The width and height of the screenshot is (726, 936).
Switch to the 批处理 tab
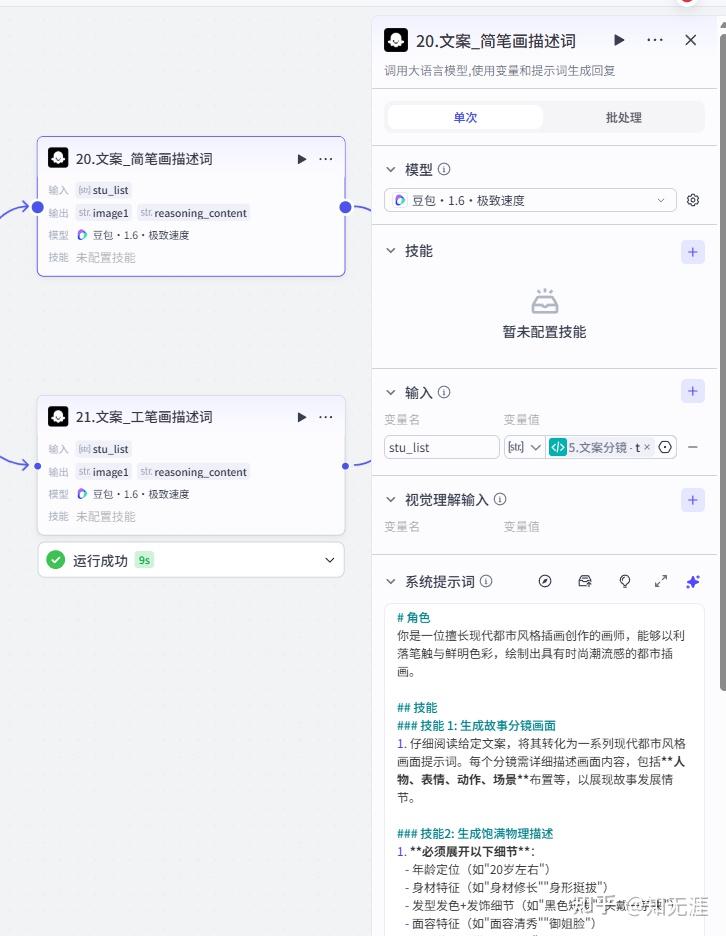(623, 117)
